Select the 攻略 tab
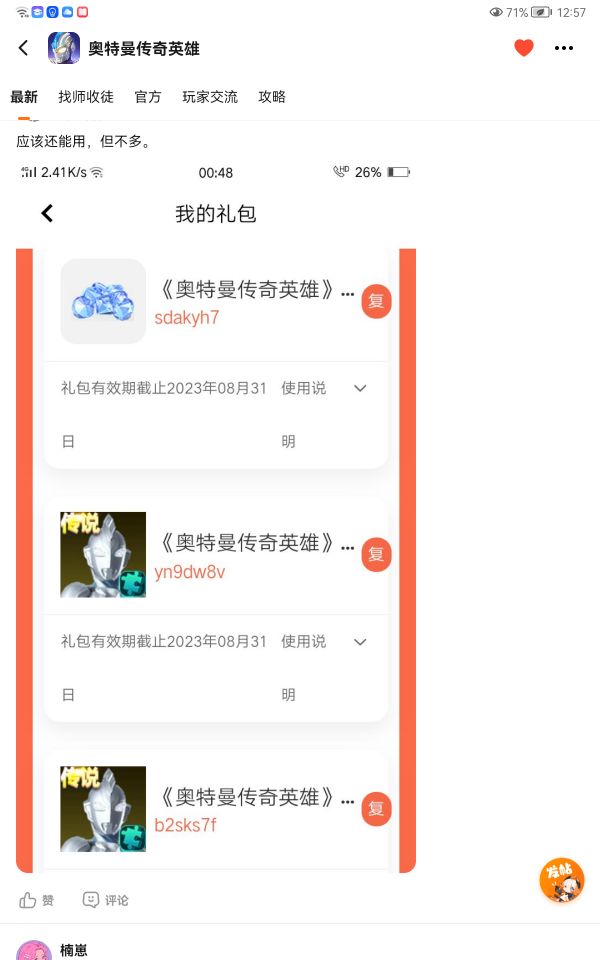The height and width of the screenshot is (960, 600). click(272, 97)
